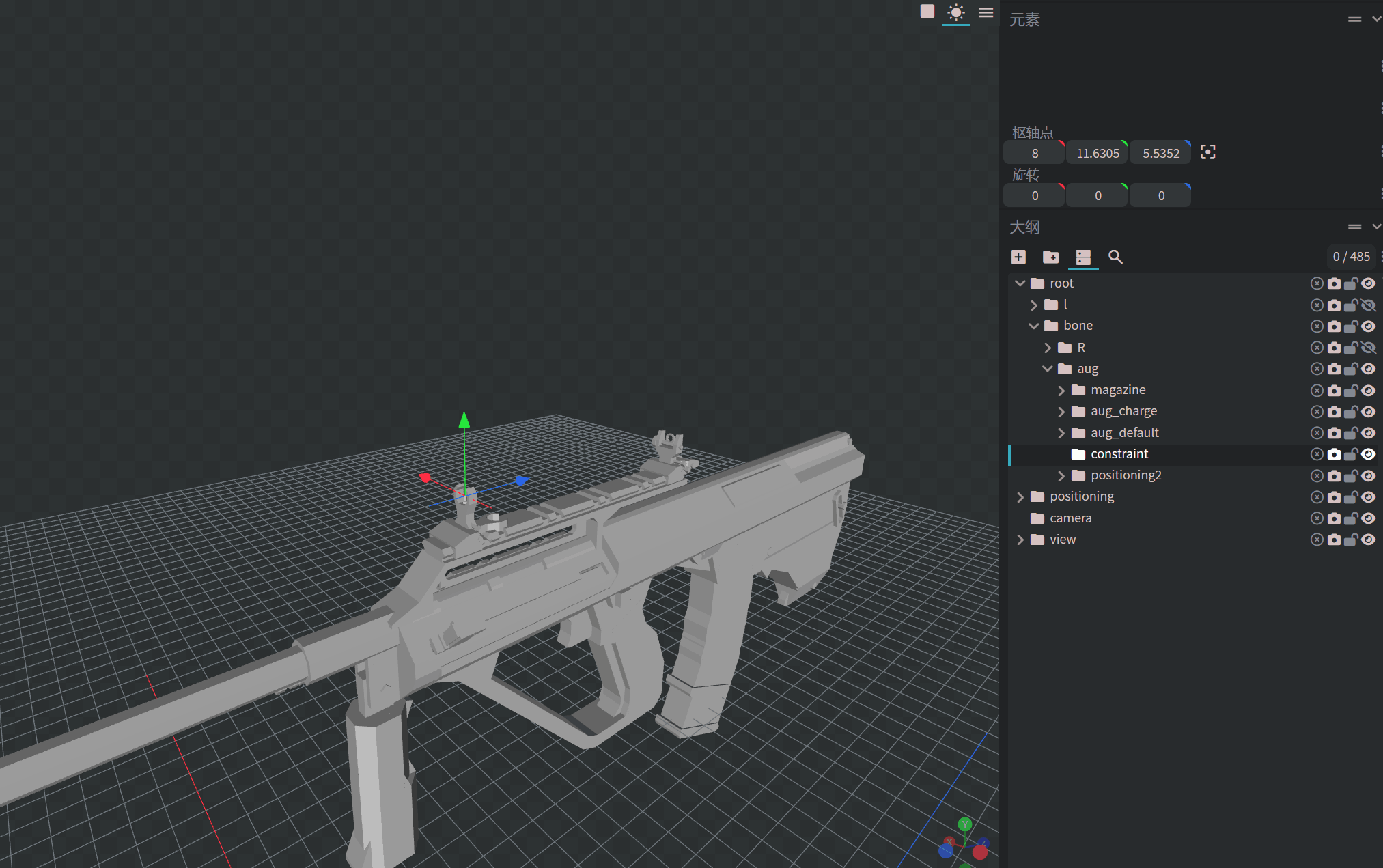Open the viewport hamburger menu
Image resolution: width=1383 pixels, height=868 pixels.
(986, 12)
